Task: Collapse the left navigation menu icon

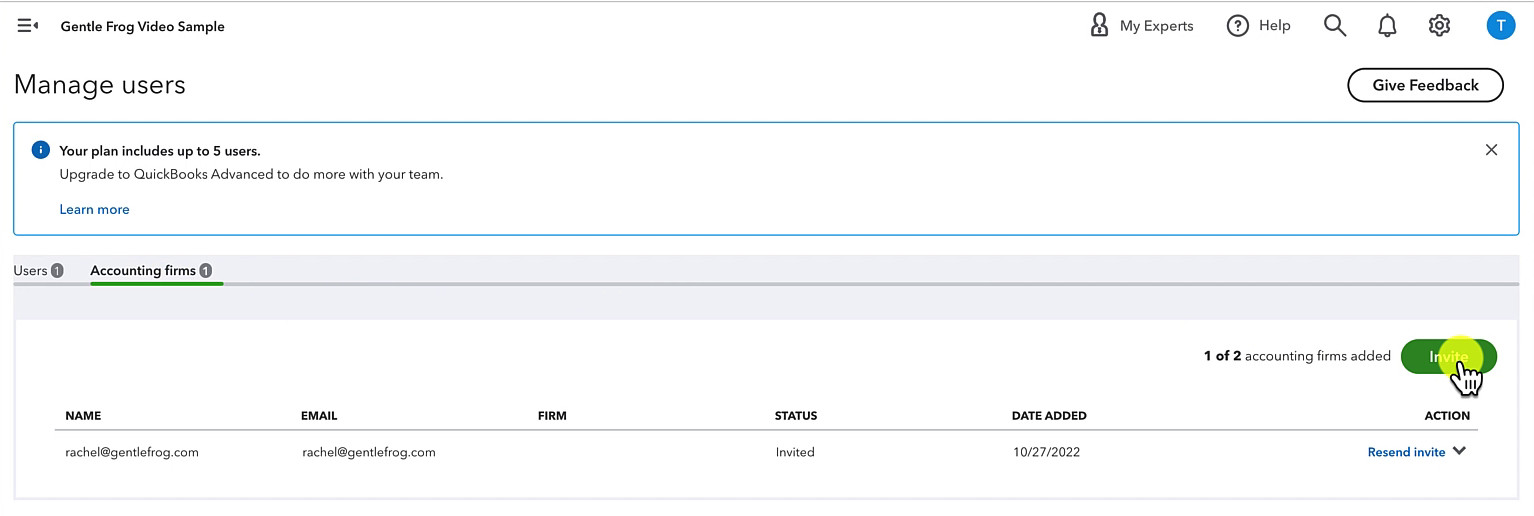Action: [27, 26]
